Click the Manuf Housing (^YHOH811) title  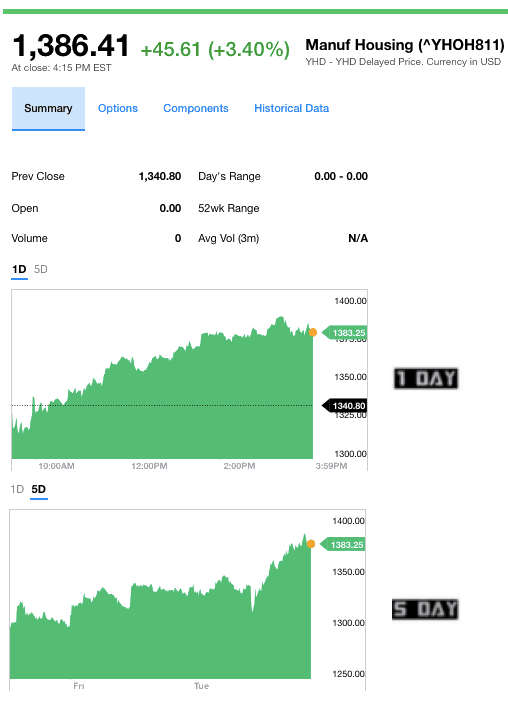pyautogui.click(x=405, y=45)
